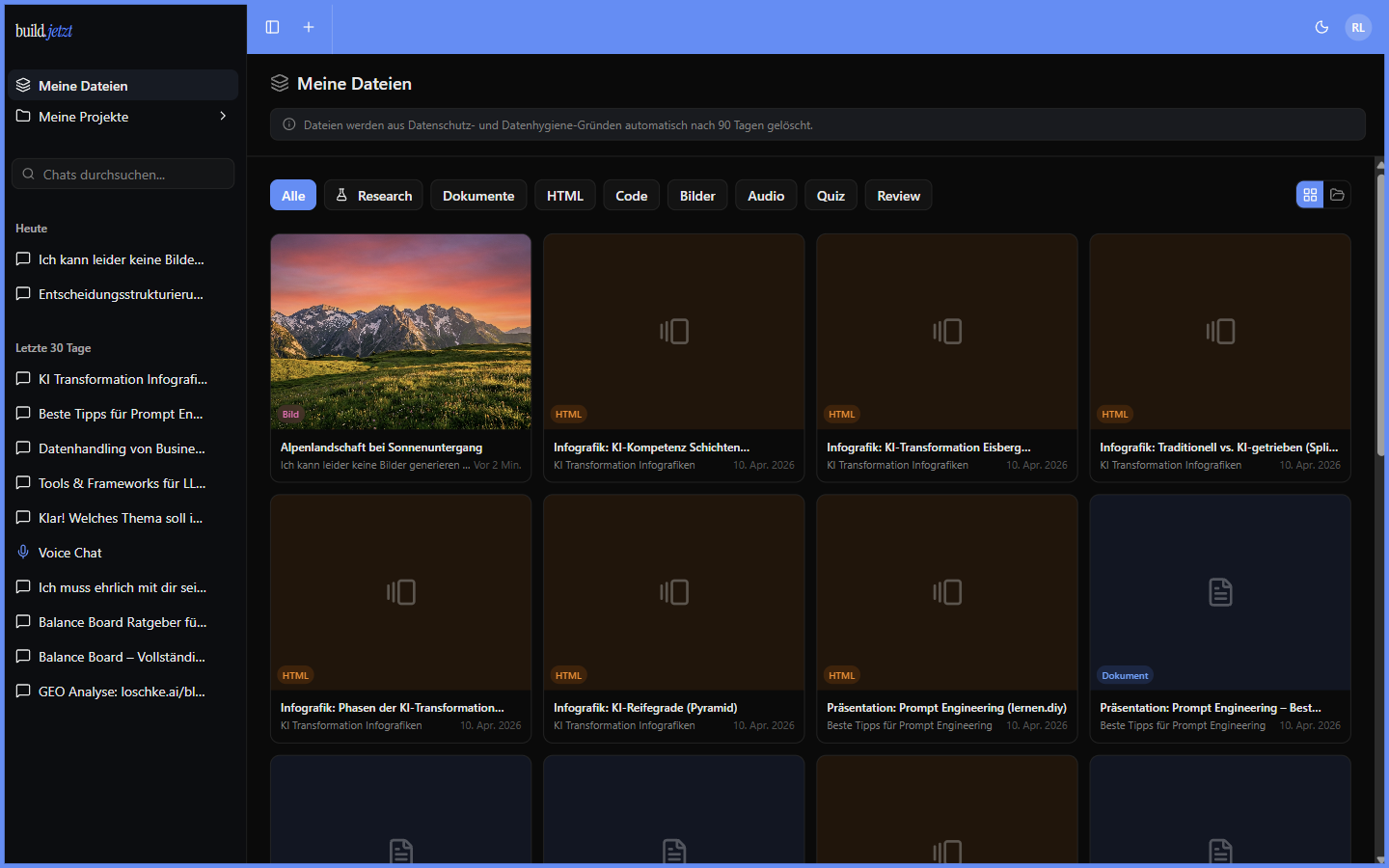Open Meine Dateien in sidebar

tap(123, 85)
